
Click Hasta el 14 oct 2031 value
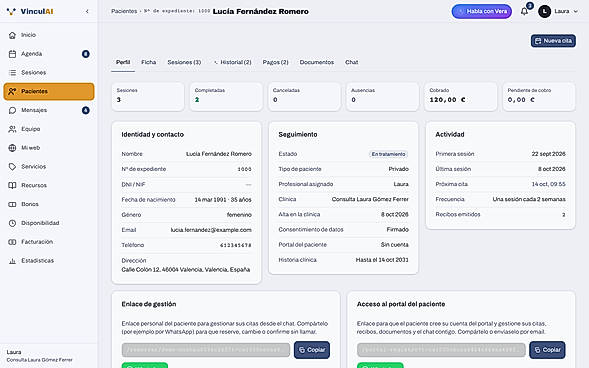[x=382, y=259]
